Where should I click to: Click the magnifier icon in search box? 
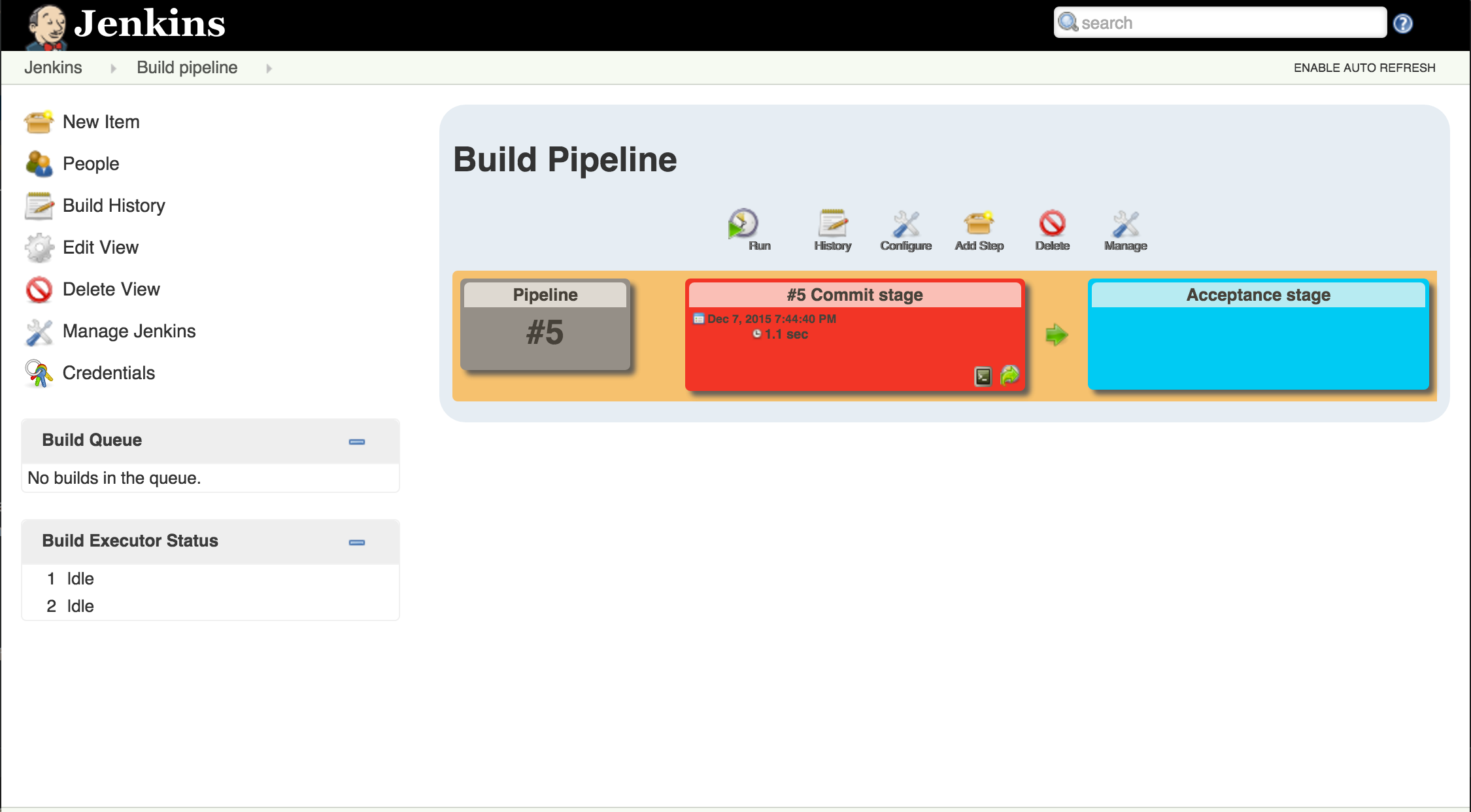coord(1068,22)
